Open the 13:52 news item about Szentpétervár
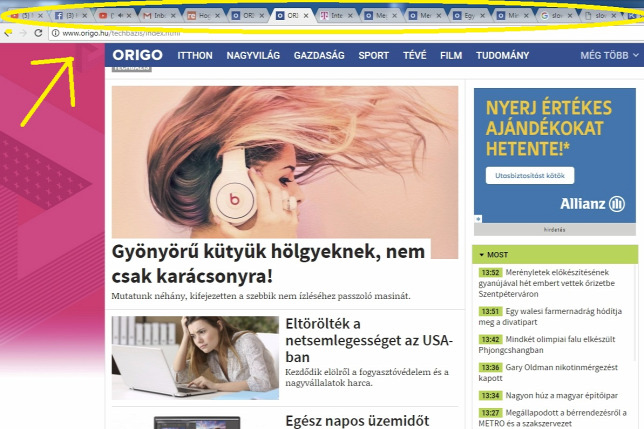 pos(547,283)
